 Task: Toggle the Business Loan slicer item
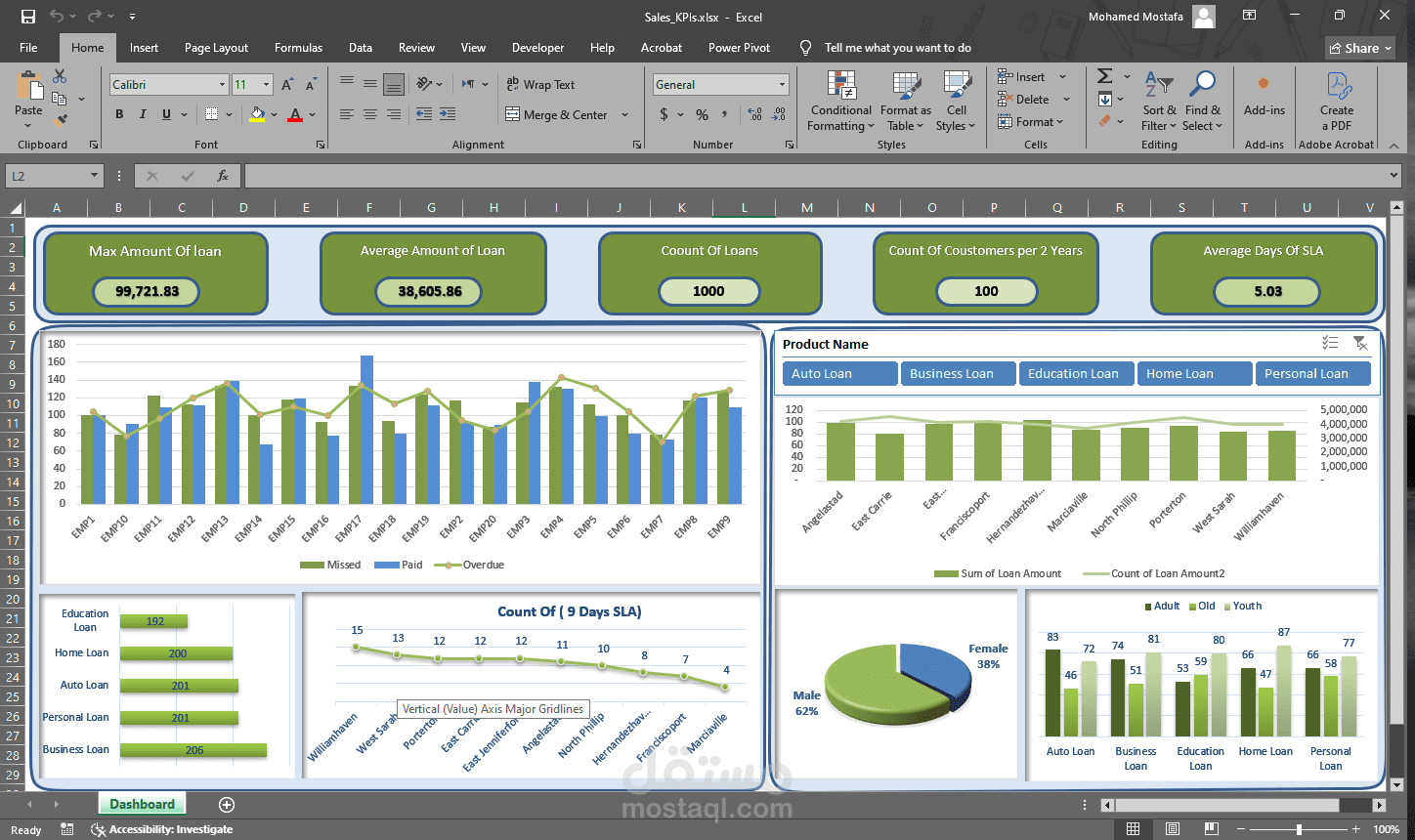(958, 374)
